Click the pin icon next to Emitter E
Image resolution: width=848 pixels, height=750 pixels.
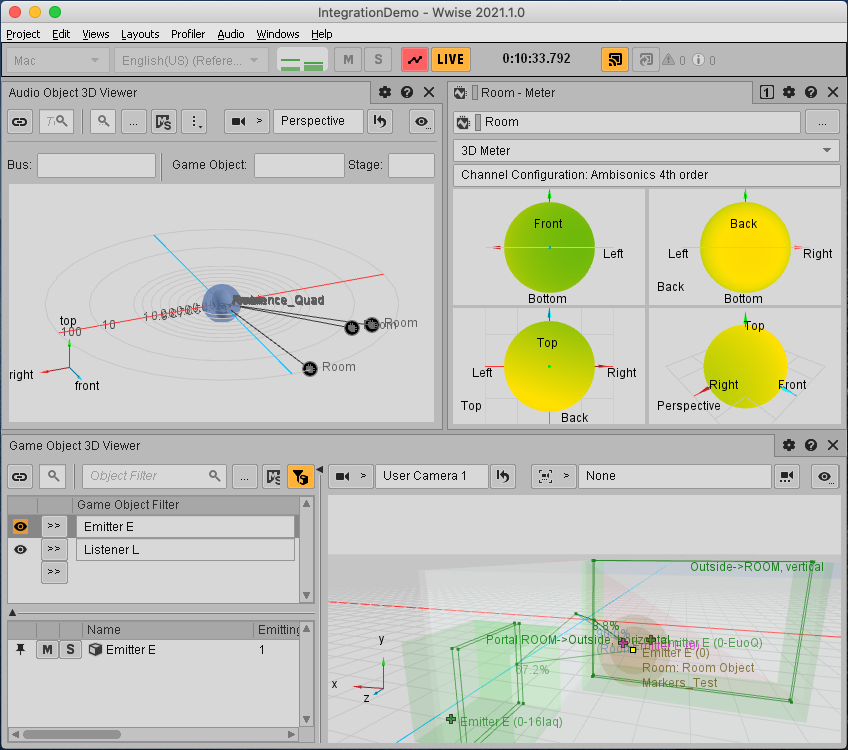[x=20, y=650]
